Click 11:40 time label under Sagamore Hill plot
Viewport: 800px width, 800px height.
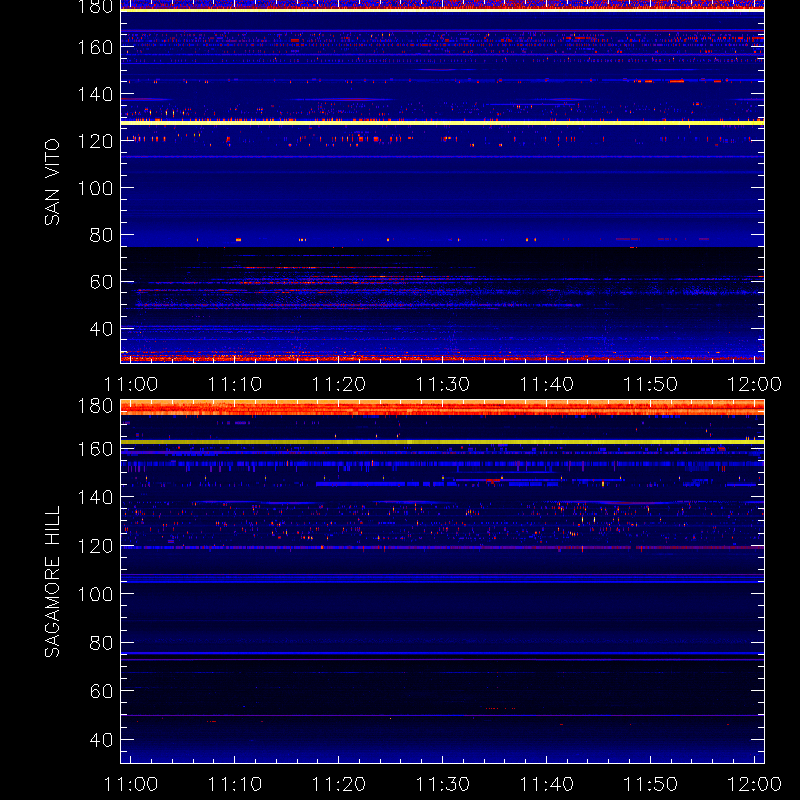[546, 784]
